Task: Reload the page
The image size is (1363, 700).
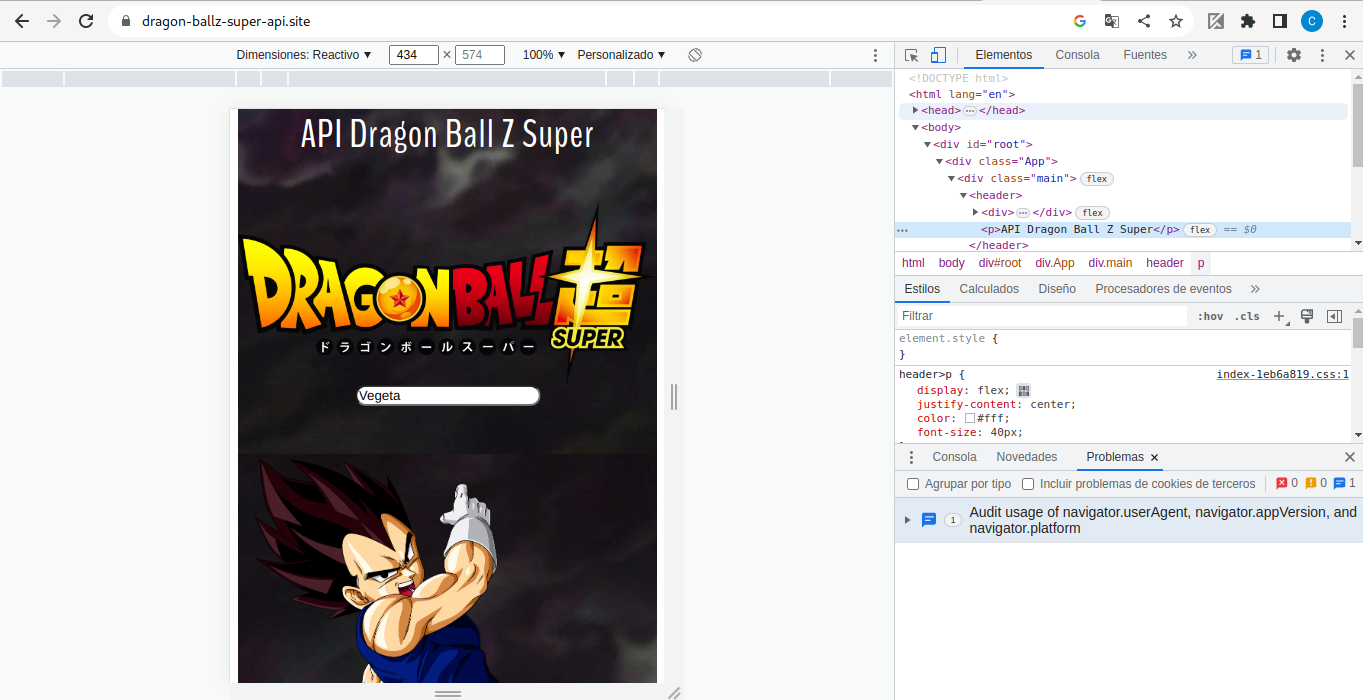Action: pyautogui.click(x=86, y=21)
